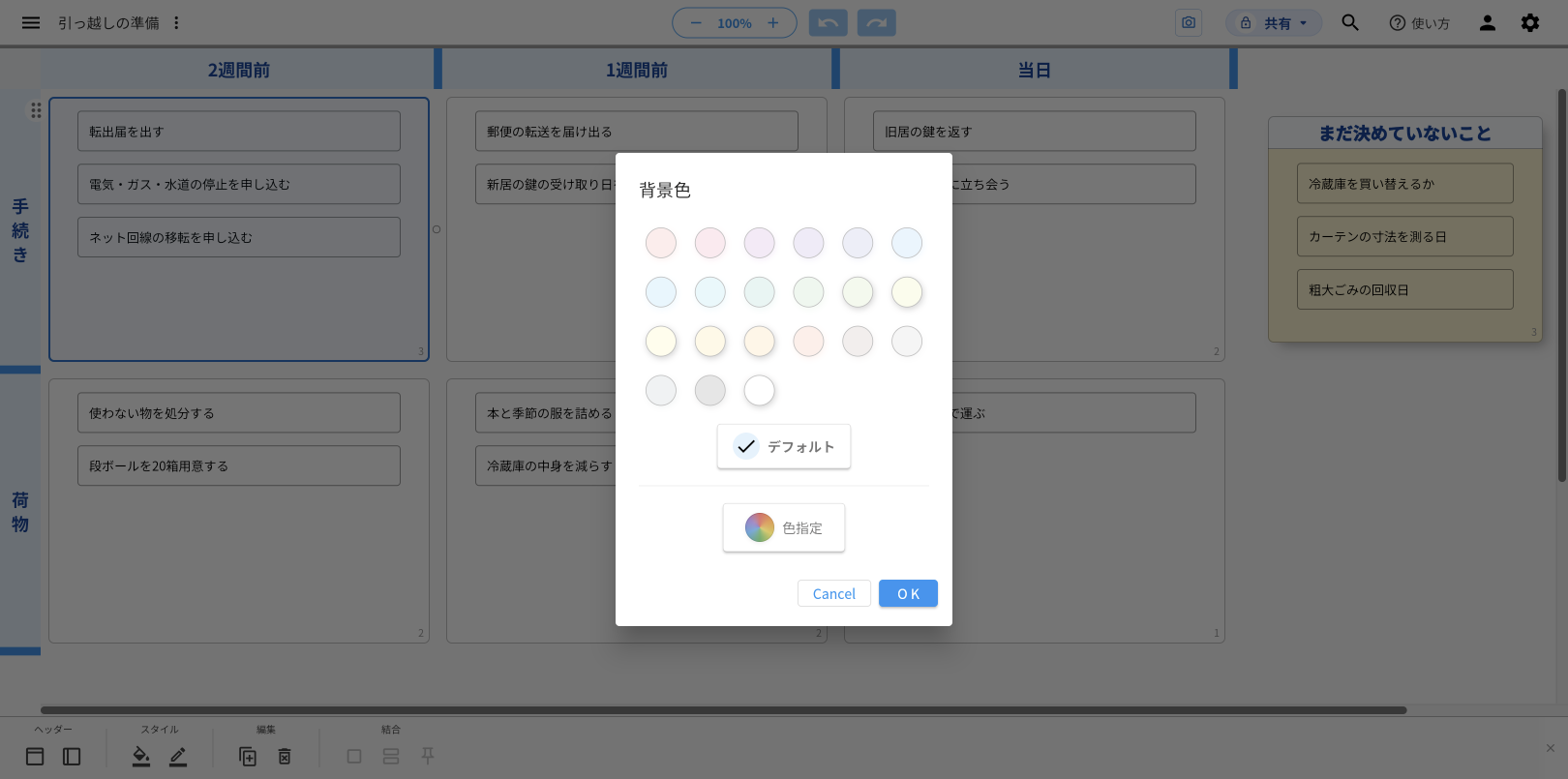Viewport: 1568px width, 779px height.
Task: Open the hamburger main menu
Action: pos(31,22)
